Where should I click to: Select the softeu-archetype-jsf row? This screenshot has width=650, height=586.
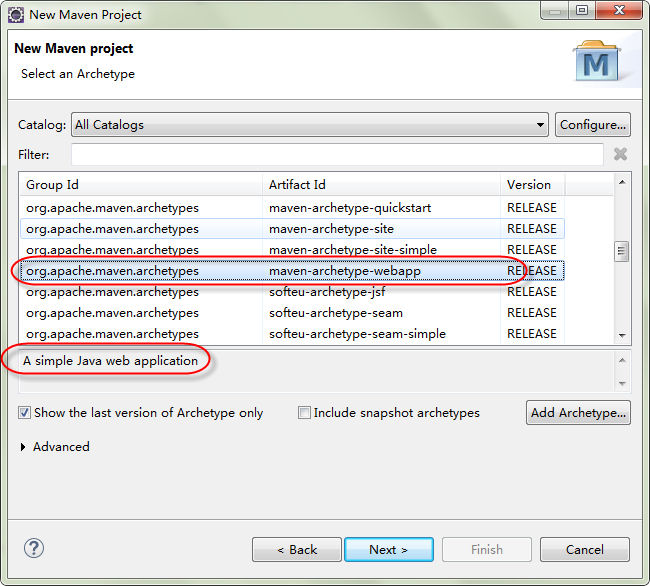pos(292,292)
